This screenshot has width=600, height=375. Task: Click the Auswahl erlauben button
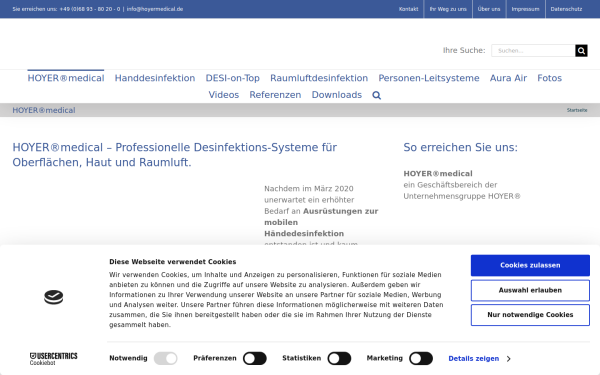click(530, 290)
